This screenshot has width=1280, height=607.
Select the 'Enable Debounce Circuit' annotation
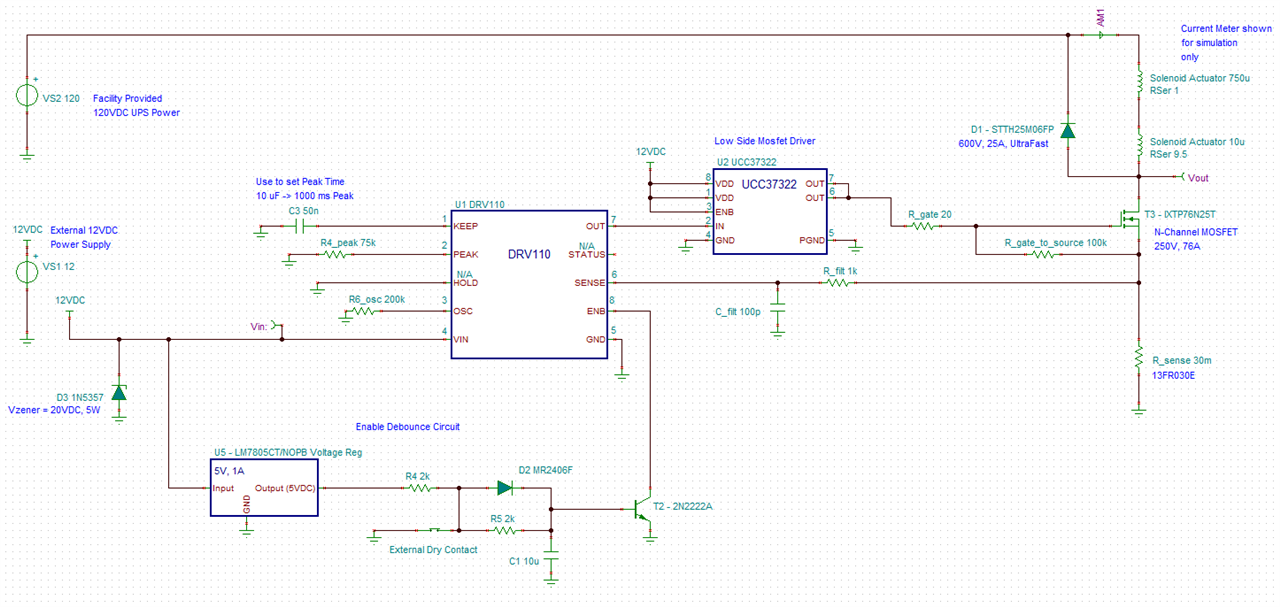[x=407, y=426]
